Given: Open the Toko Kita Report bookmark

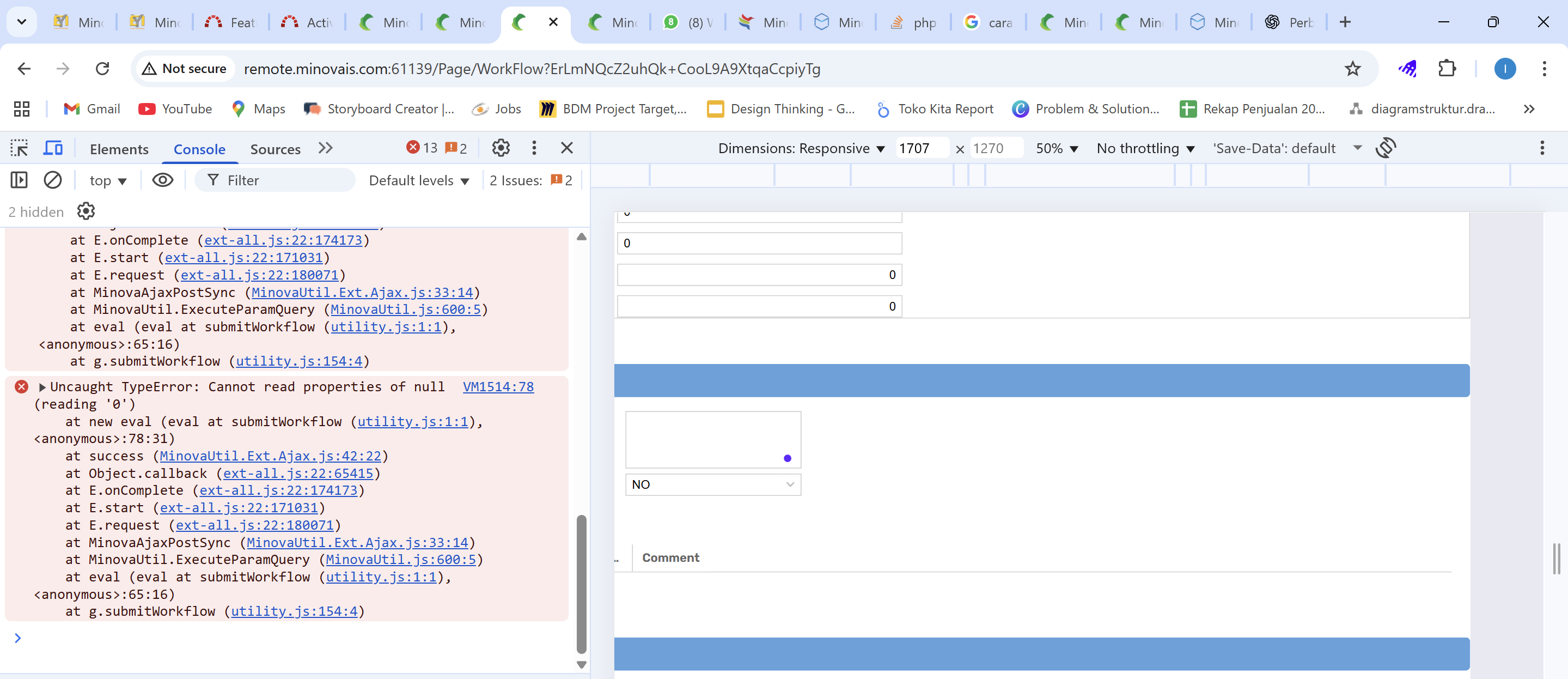Looking at the screenshot, I should coord(935,109).
